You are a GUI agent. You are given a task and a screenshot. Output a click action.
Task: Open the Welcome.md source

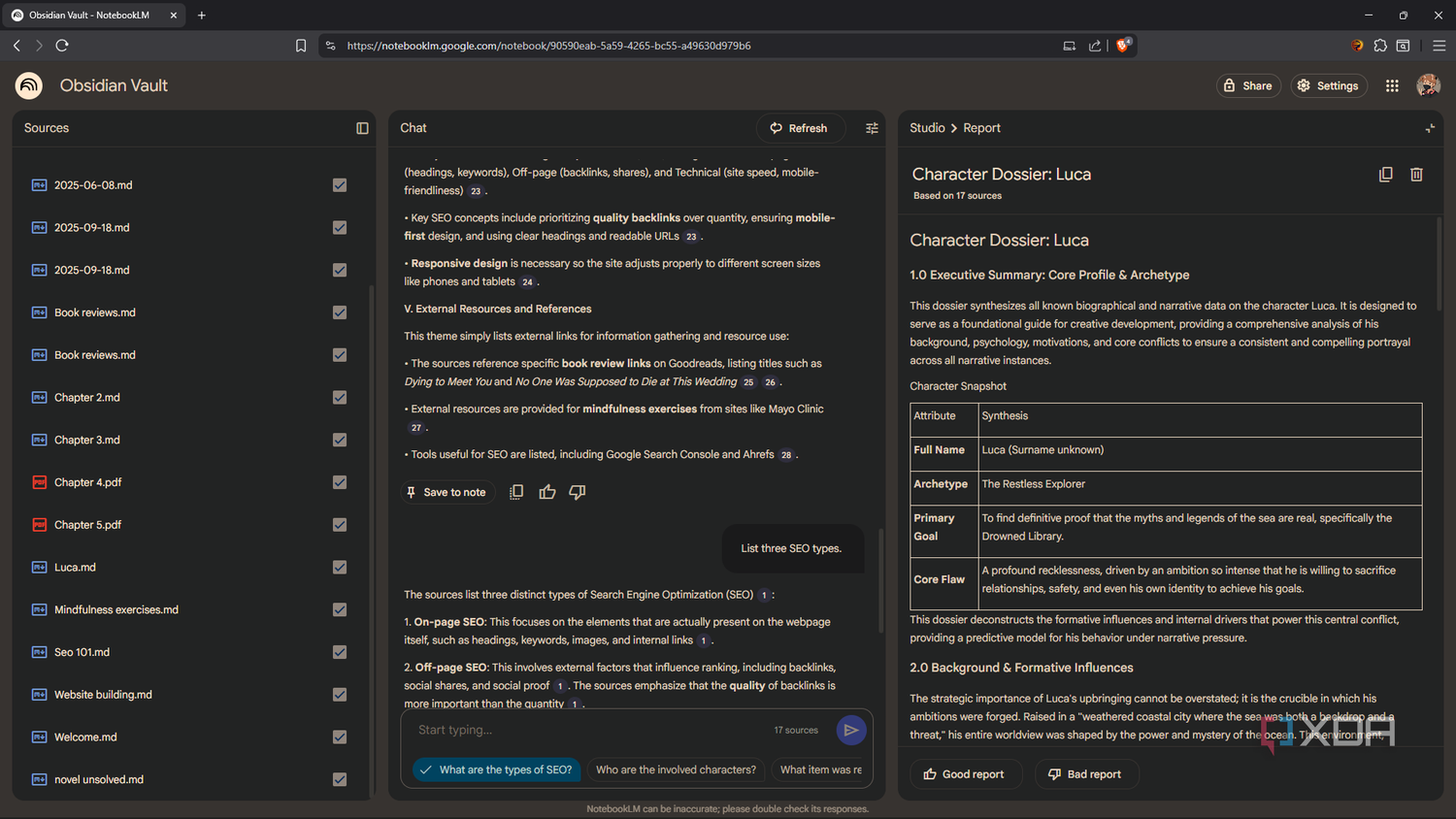85,737
